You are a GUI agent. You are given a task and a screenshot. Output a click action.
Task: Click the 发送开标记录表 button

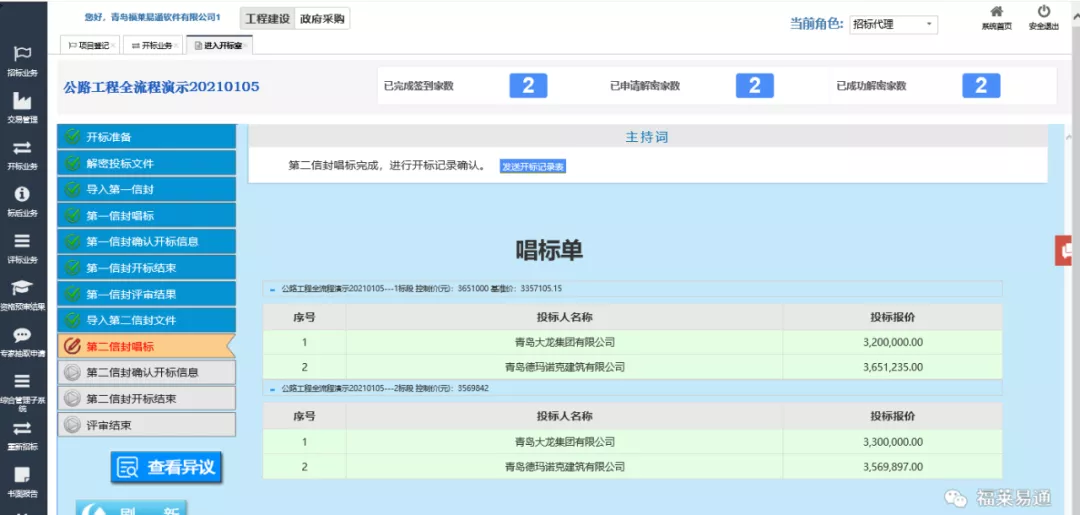click(533, 166)
